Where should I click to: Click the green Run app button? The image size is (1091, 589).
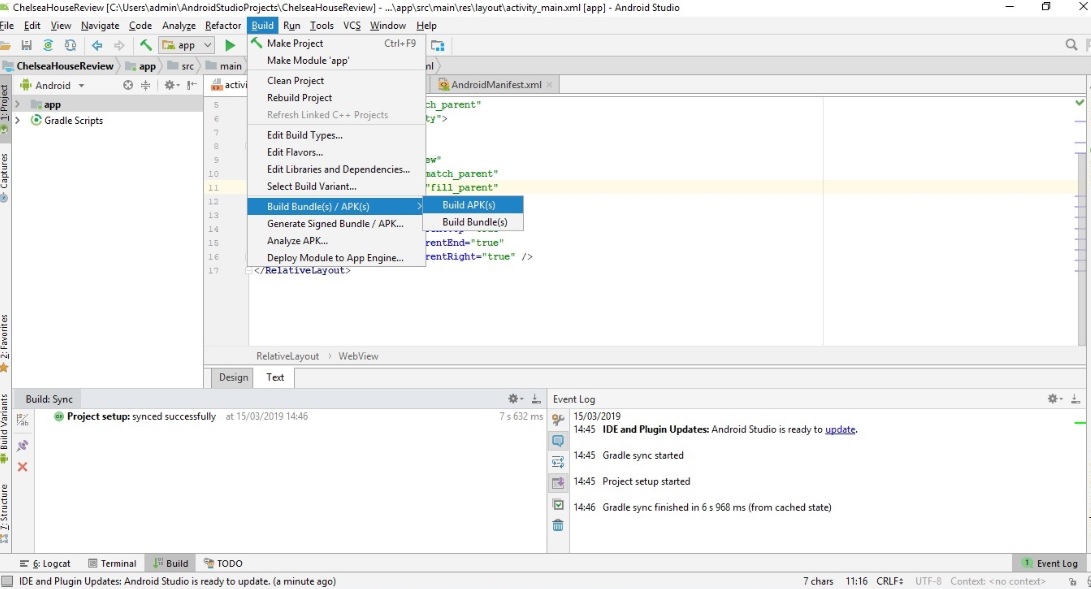coord(230,45)
